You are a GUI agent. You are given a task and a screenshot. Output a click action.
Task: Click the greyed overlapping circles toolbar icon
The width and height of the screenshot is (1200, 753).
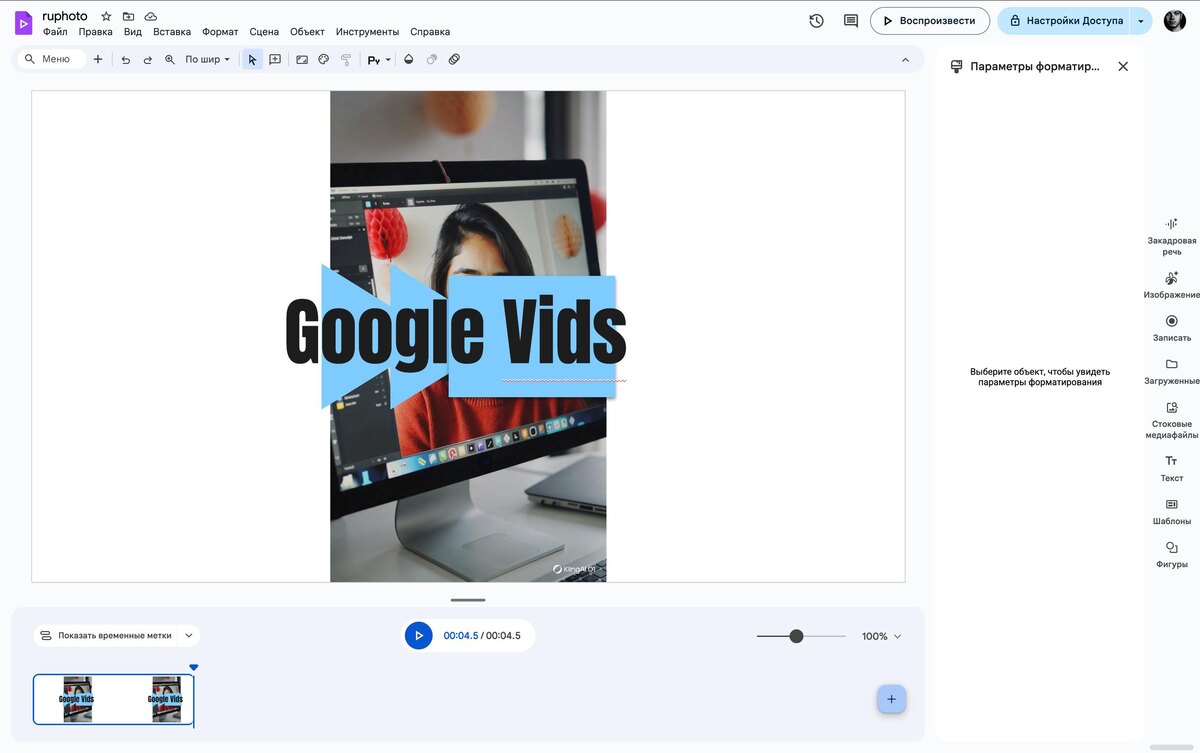tap(432, 60)
